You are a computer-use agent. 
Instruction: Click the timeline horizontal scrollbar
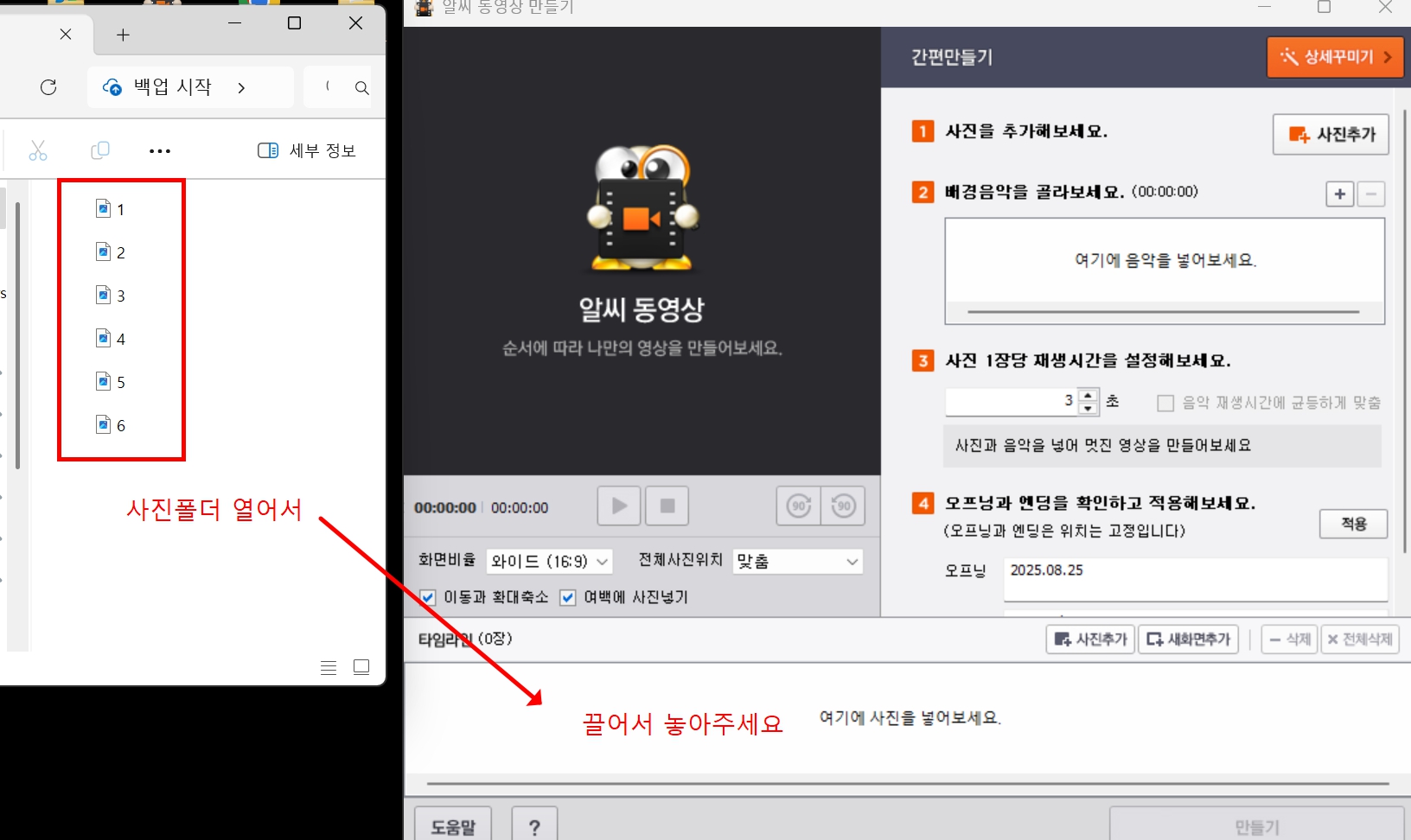click(x=908, y=784)
